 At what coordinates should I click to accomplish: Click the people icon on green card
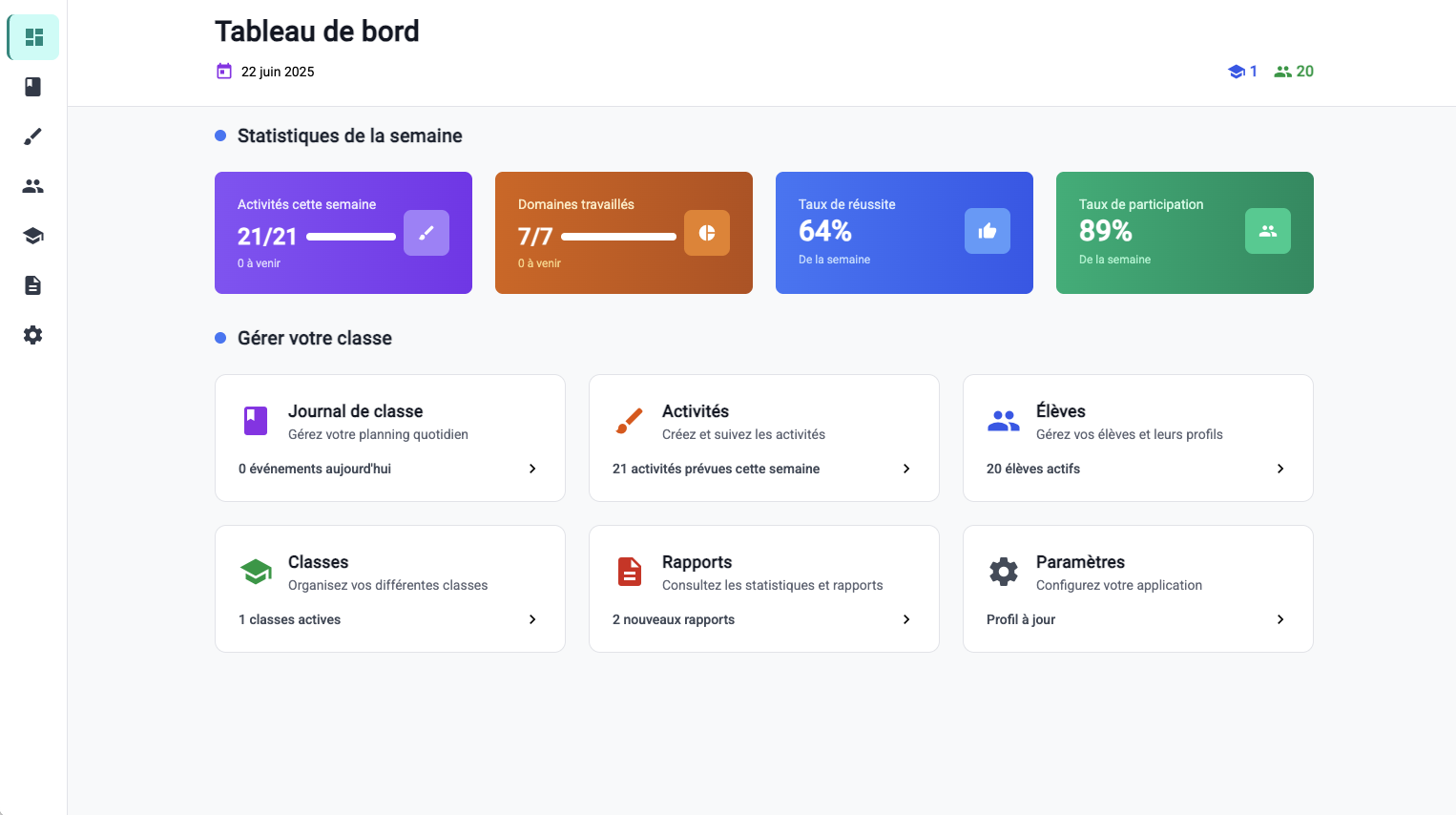point(1268,231)
